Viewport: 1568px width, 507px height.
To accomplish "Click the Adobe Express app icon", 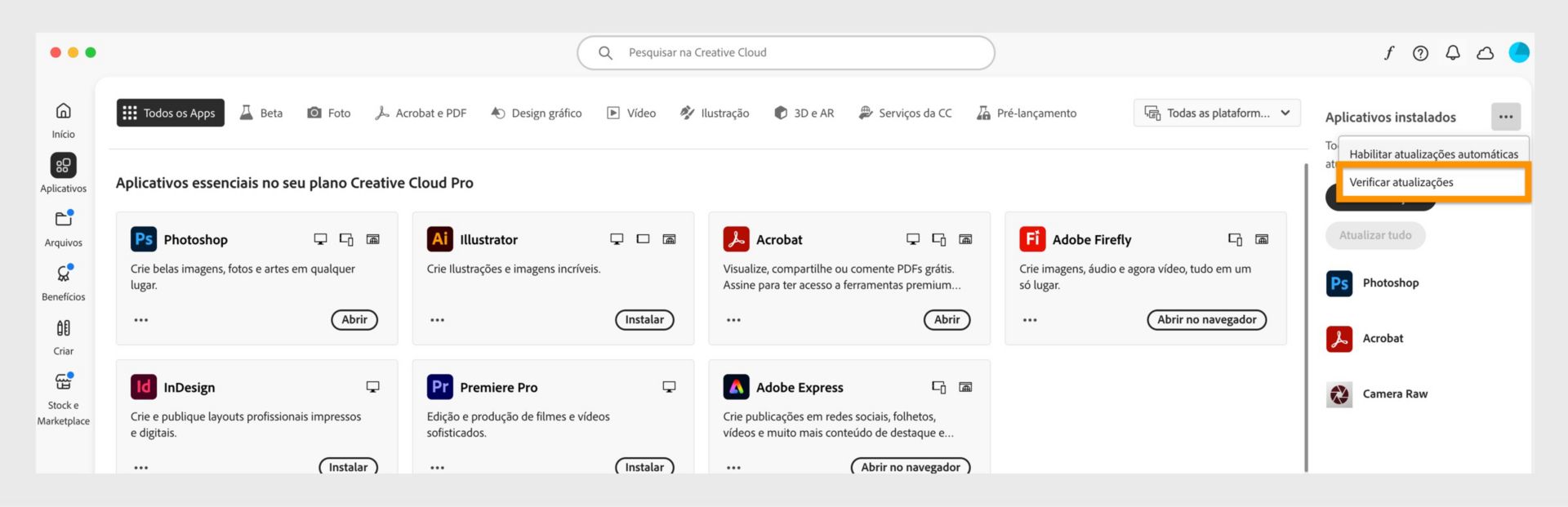I will pyautogui.click(x=736, y=387).
